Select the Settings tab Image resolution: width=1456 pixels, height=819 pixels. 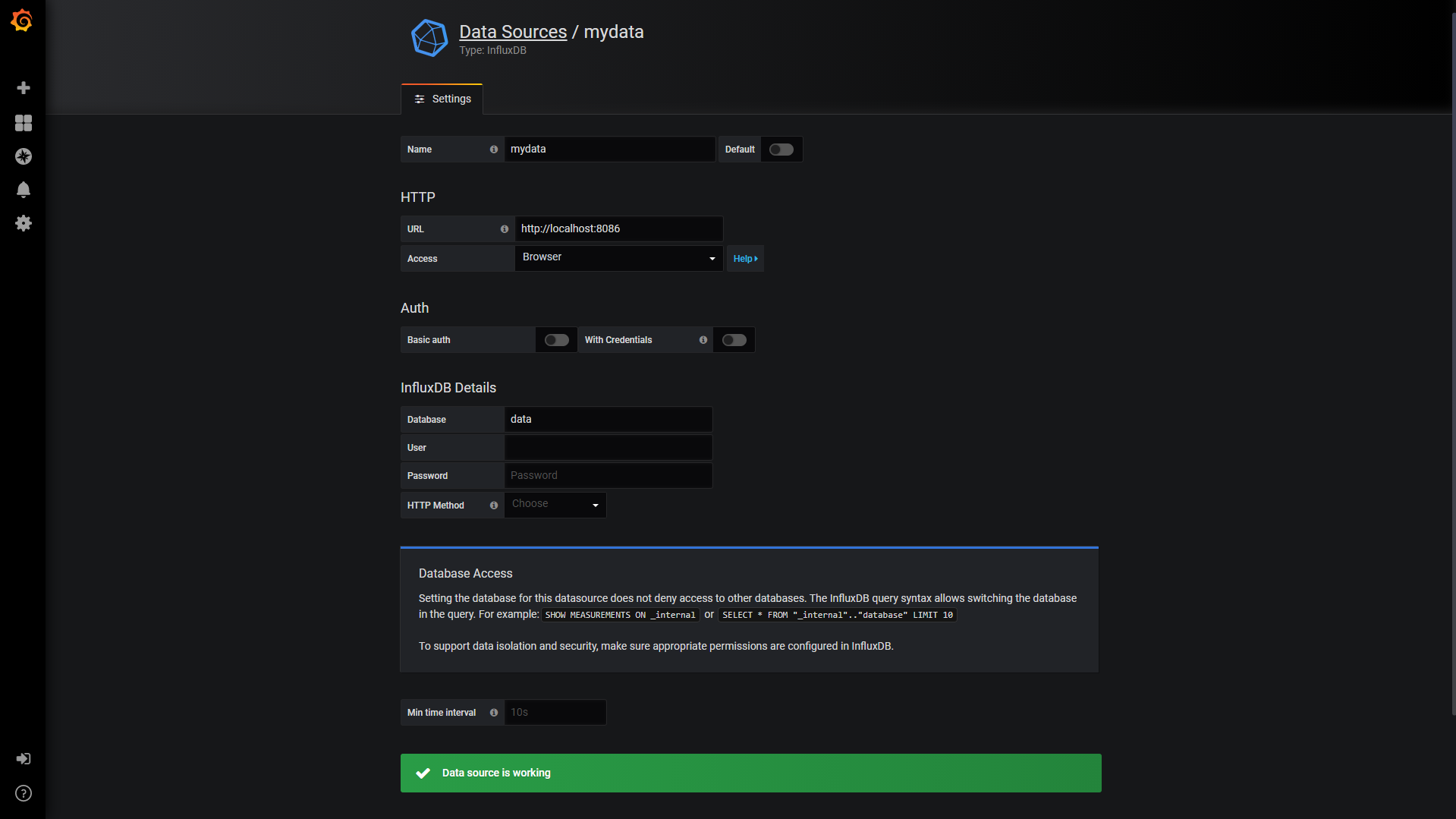[442, 99]
